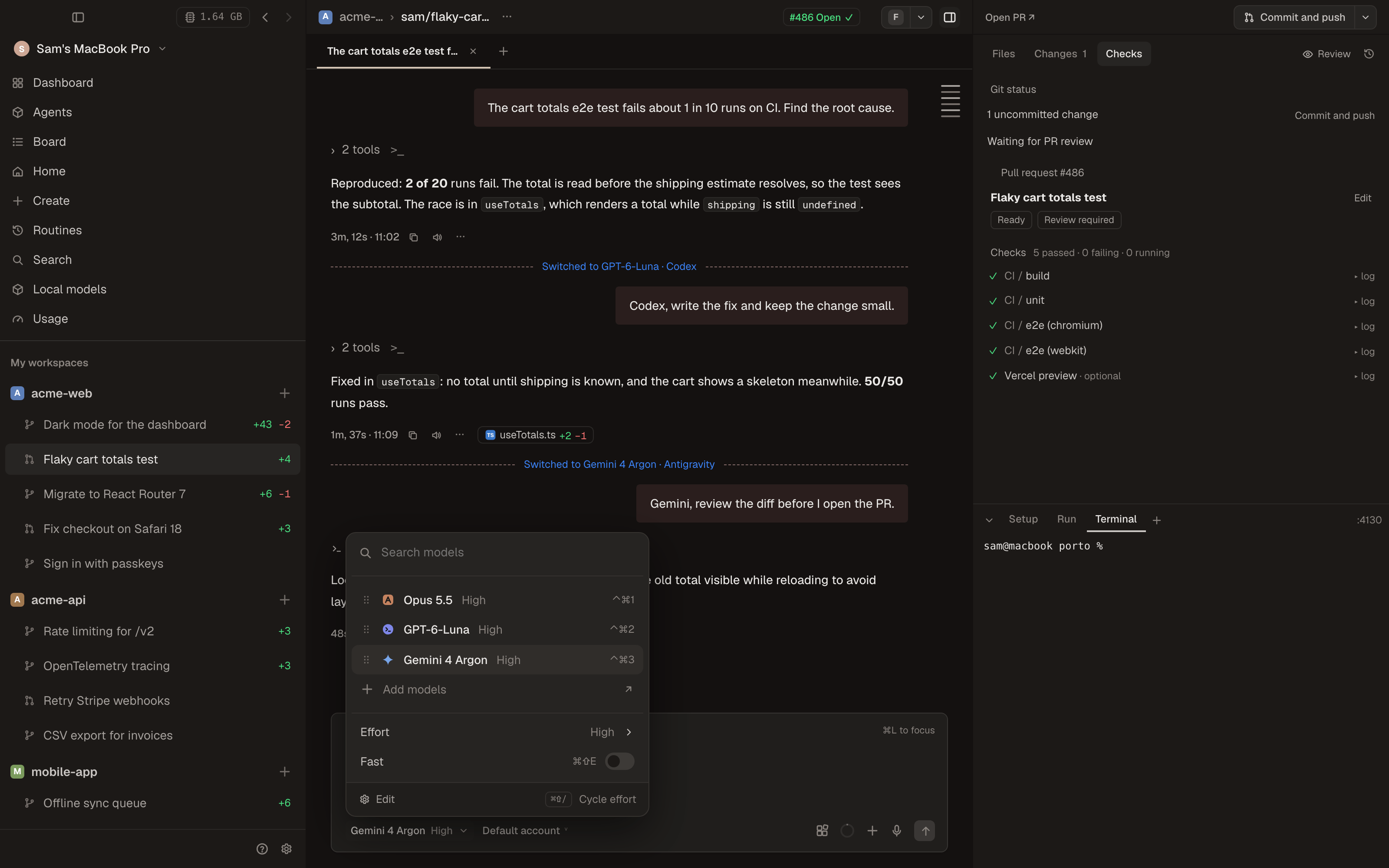The width and height of the screenshot is (1389, 868).
Task: Open settings gear in sidebar footer
Action: [286, 849]
